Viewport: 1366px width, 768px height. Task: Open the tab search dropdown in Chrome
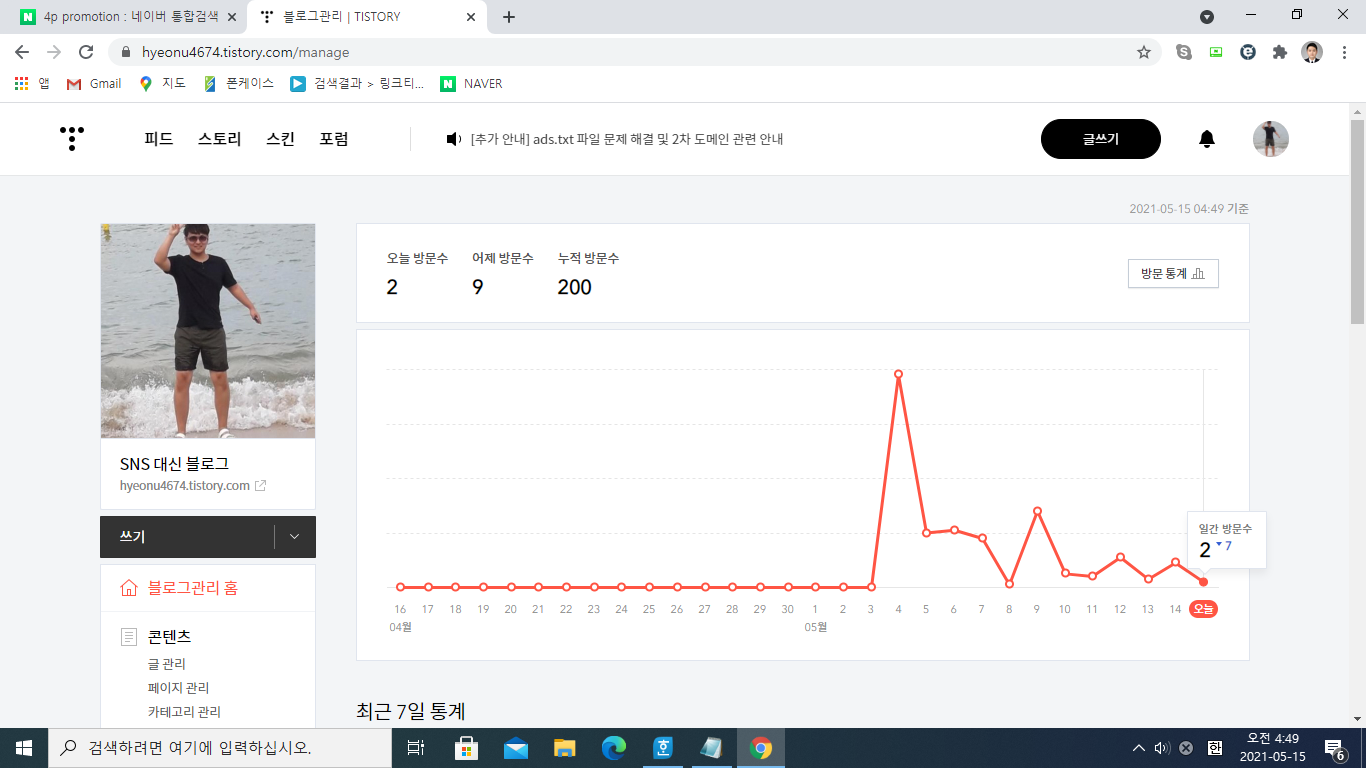(x=1207, y=16)
